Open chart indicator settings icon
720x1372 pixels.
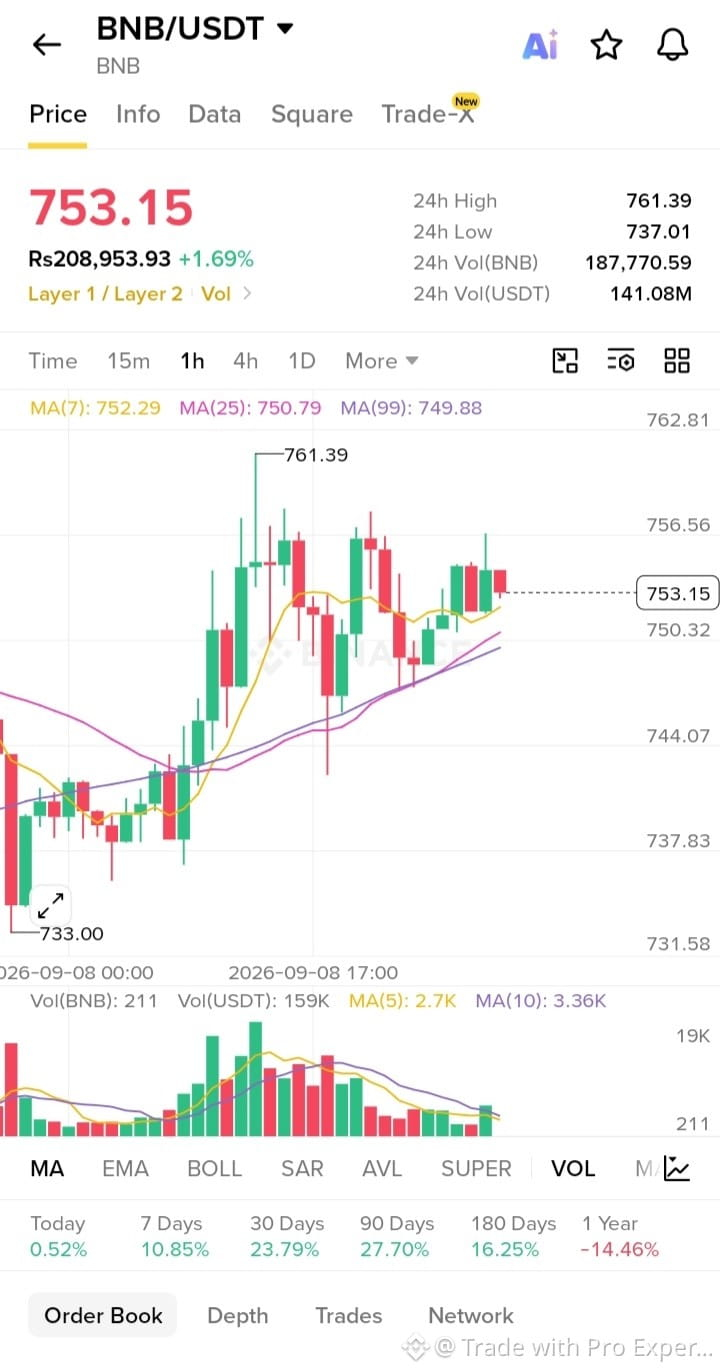point(621,361)
